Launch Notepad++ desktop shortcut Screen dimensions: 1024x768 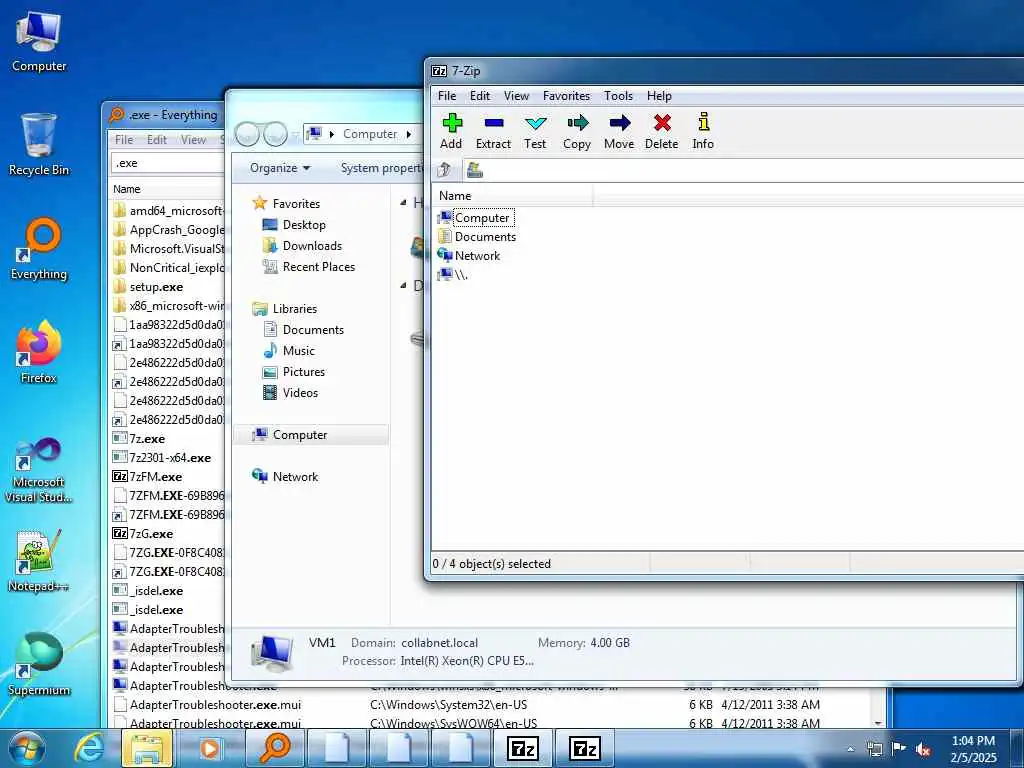pos(39,560)
